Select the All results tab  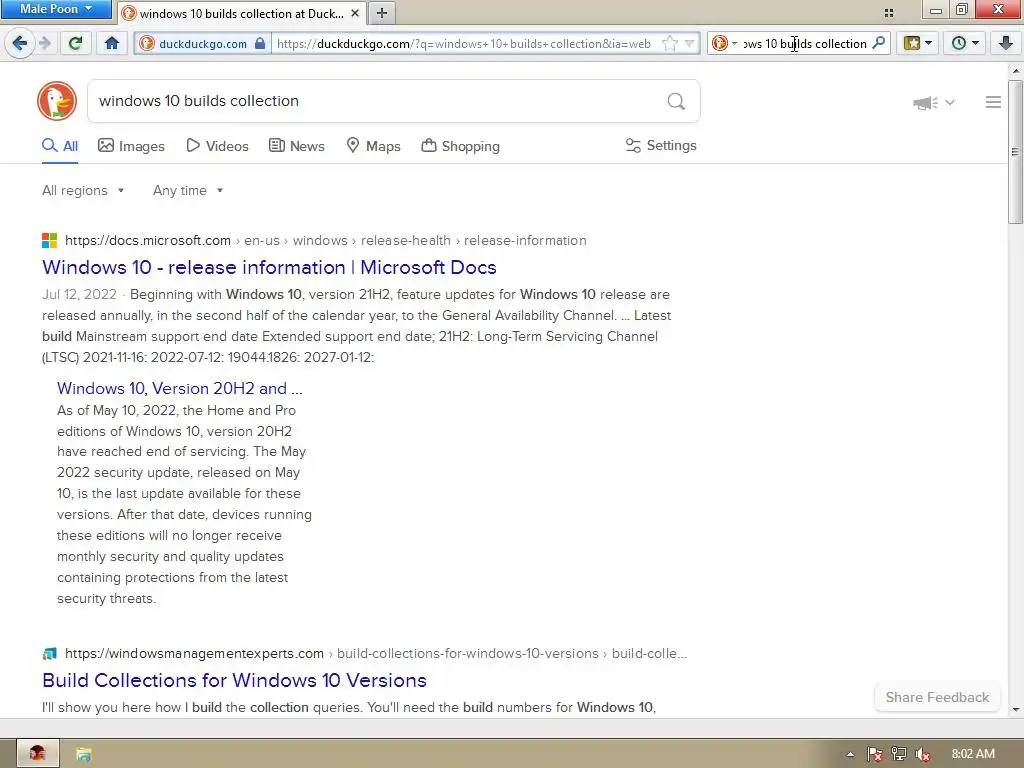pyautogui.click(x=60, y=146)
